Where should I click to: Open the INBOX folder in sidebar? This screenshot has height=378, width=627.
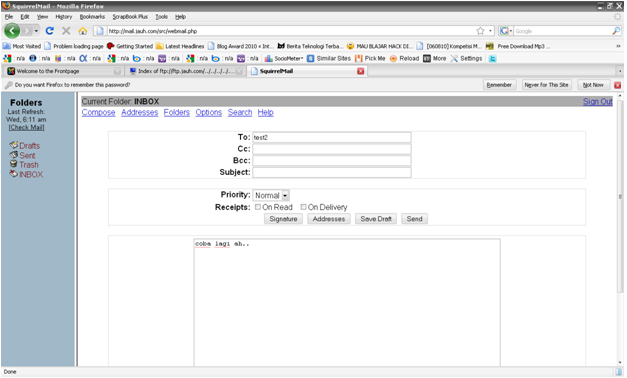(31, 174)
